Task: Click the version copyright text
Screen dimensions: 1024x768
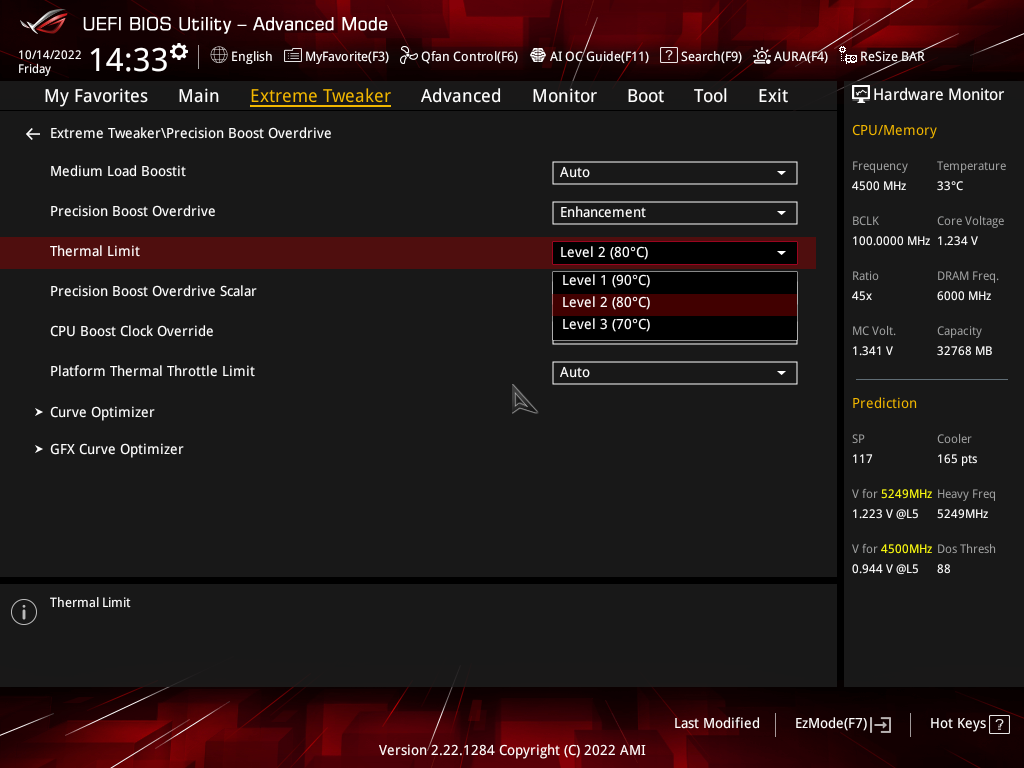Action: (512, 750)
